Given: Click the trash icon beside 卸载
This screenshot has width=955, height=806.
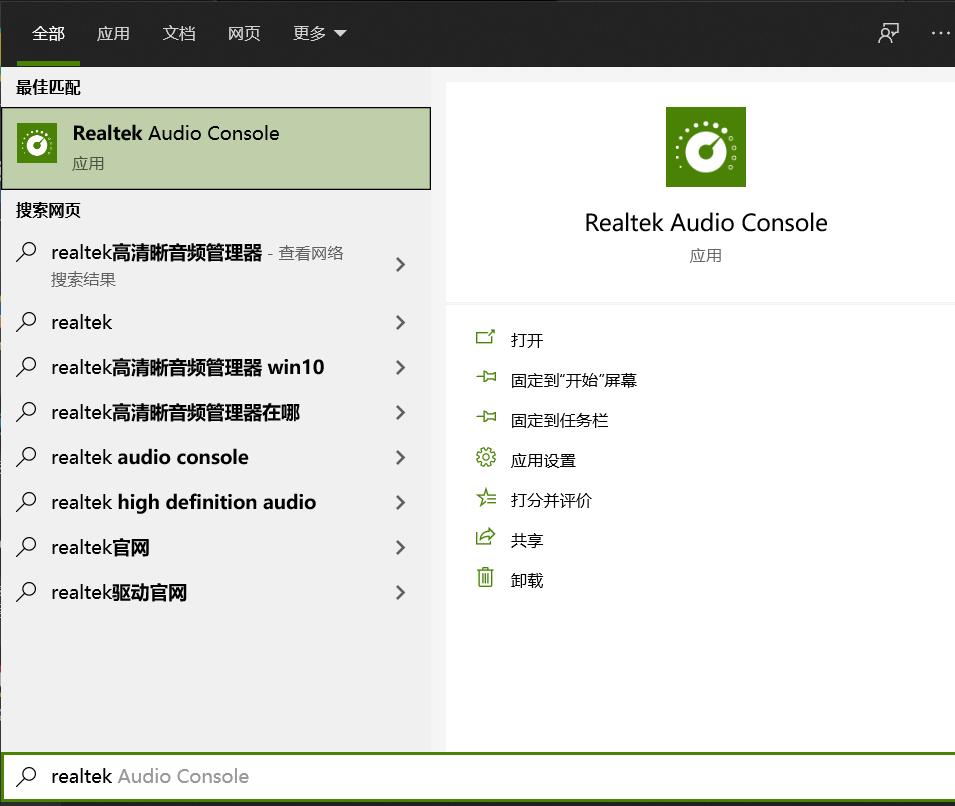Looking at the screenshot, I should (x=486, y=579).
